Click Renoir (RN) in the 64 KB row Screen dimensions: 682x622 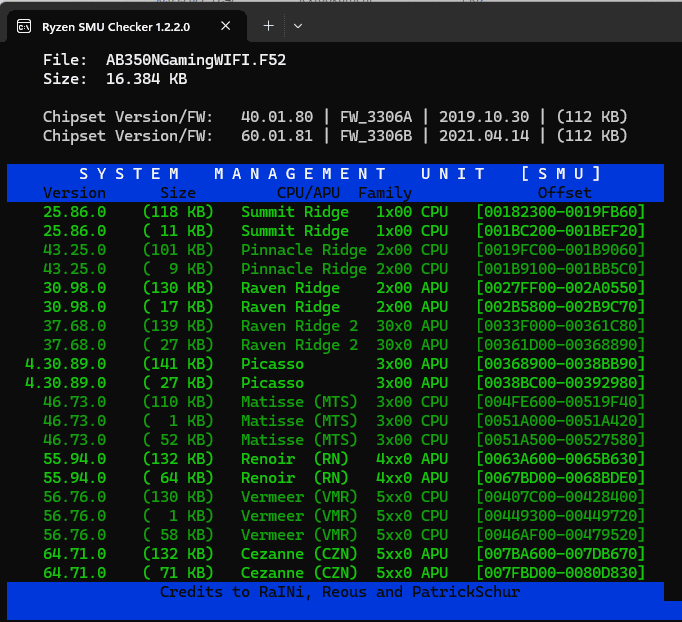pos(294,478)
